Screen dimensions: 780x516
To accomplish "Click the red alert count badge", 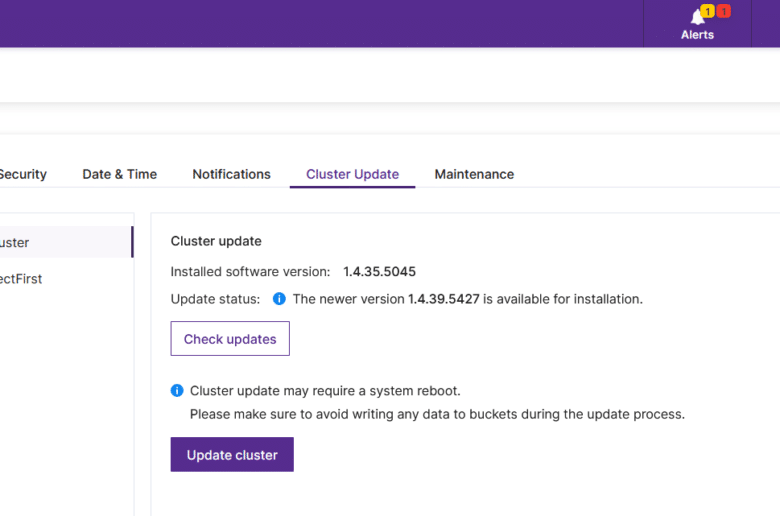I will coord(724,10).
